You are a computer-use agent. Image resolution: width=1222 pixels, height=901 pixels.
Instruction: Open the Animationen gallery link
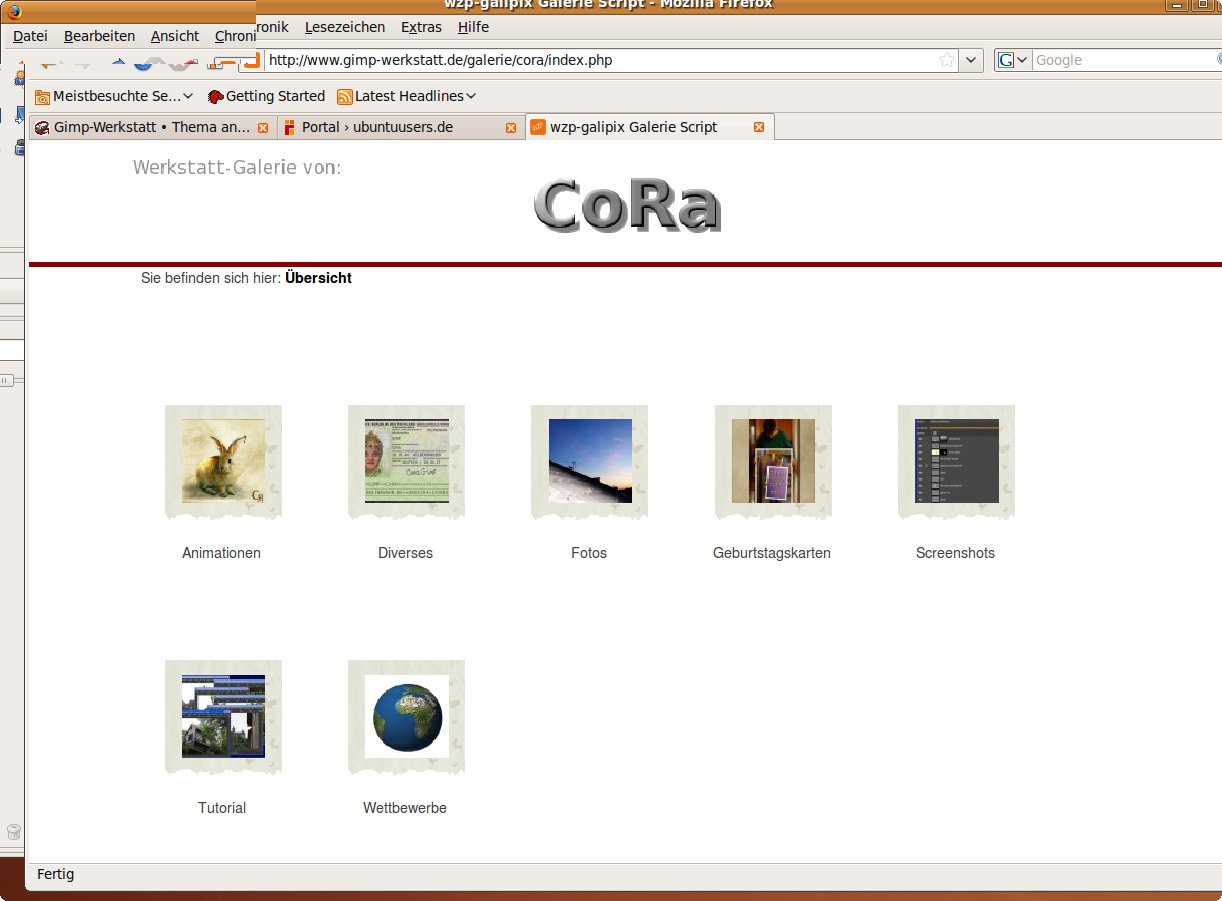pyautogui.click(x=222, y=553)
